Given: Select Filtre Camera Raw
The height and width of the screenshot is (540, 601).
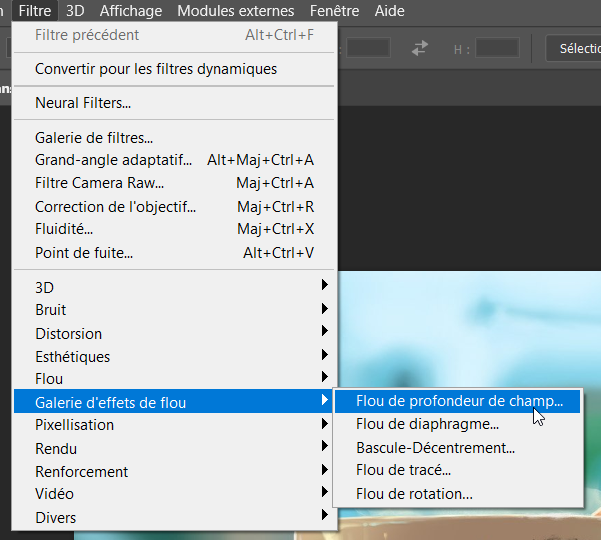Looking at the screenshot, I should click(x=99, y=183).
